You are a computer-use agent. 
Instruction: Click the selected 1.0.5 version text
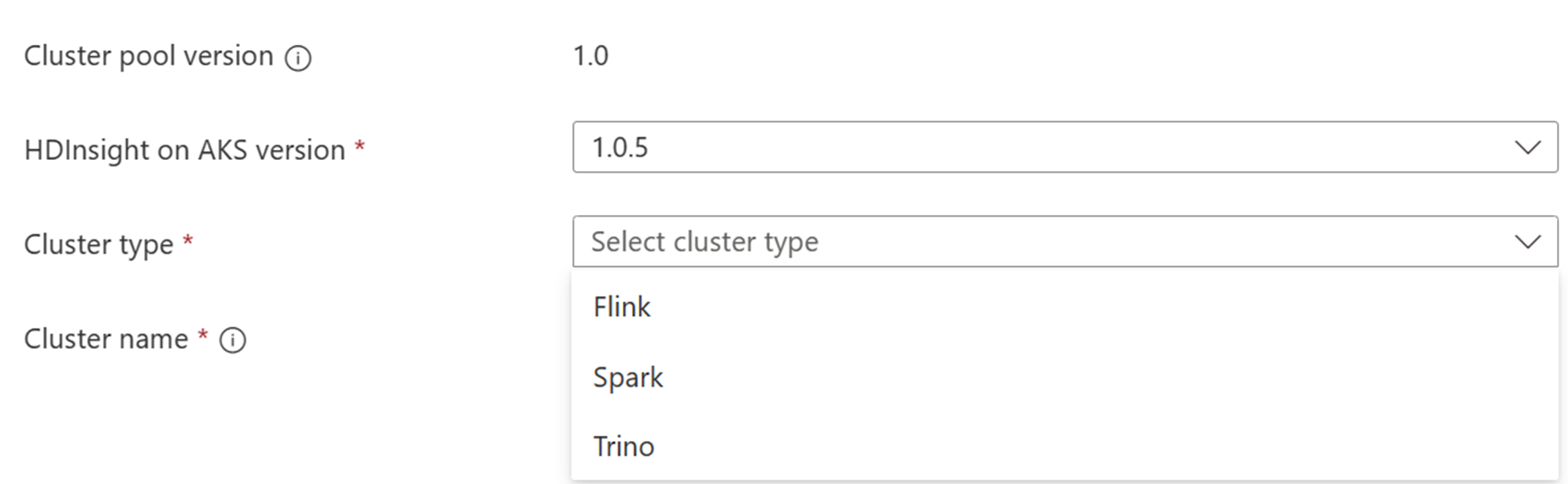(x=620, y=148)
